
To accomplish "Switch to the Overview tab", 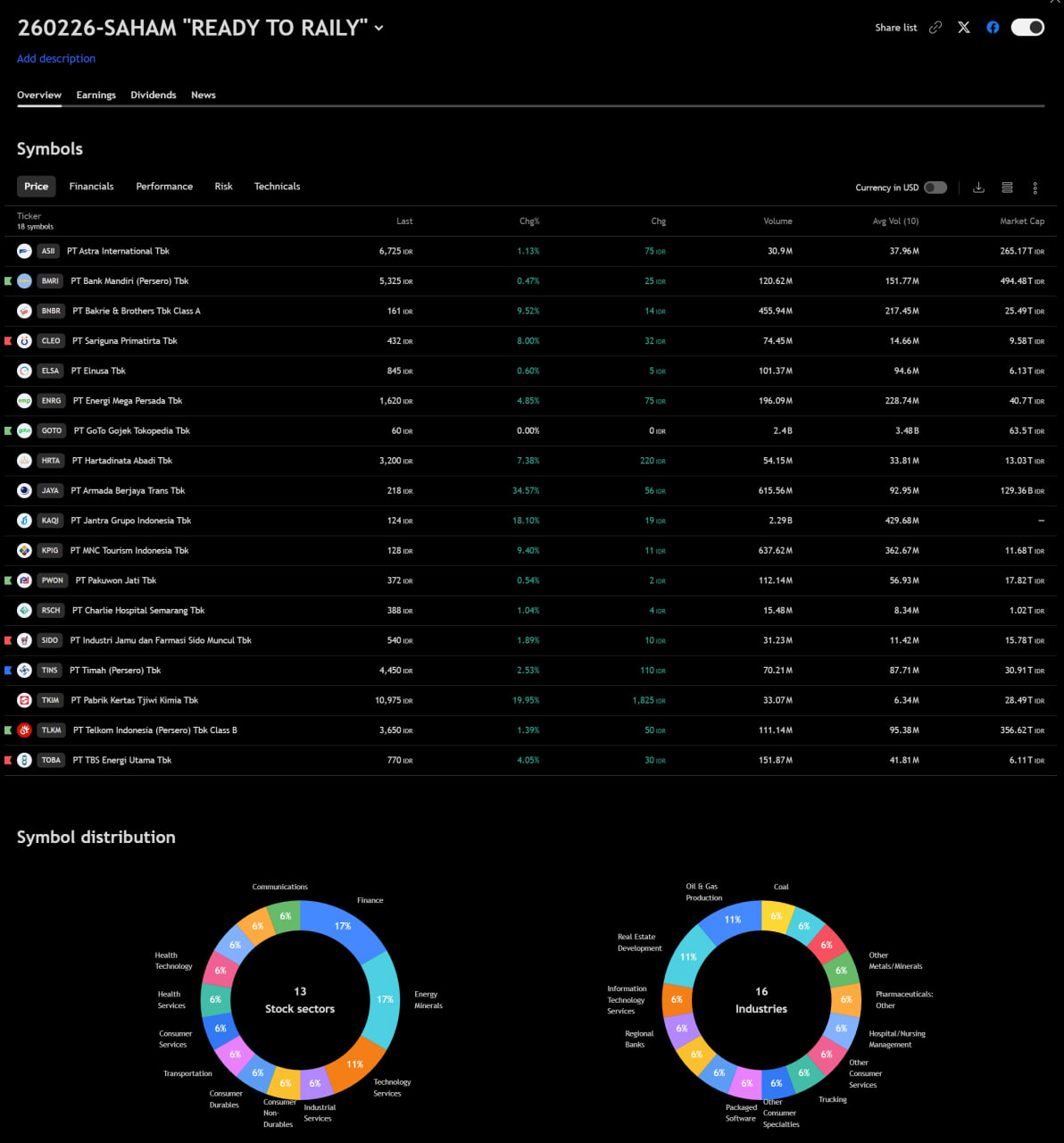I will [x=39, y=95].
